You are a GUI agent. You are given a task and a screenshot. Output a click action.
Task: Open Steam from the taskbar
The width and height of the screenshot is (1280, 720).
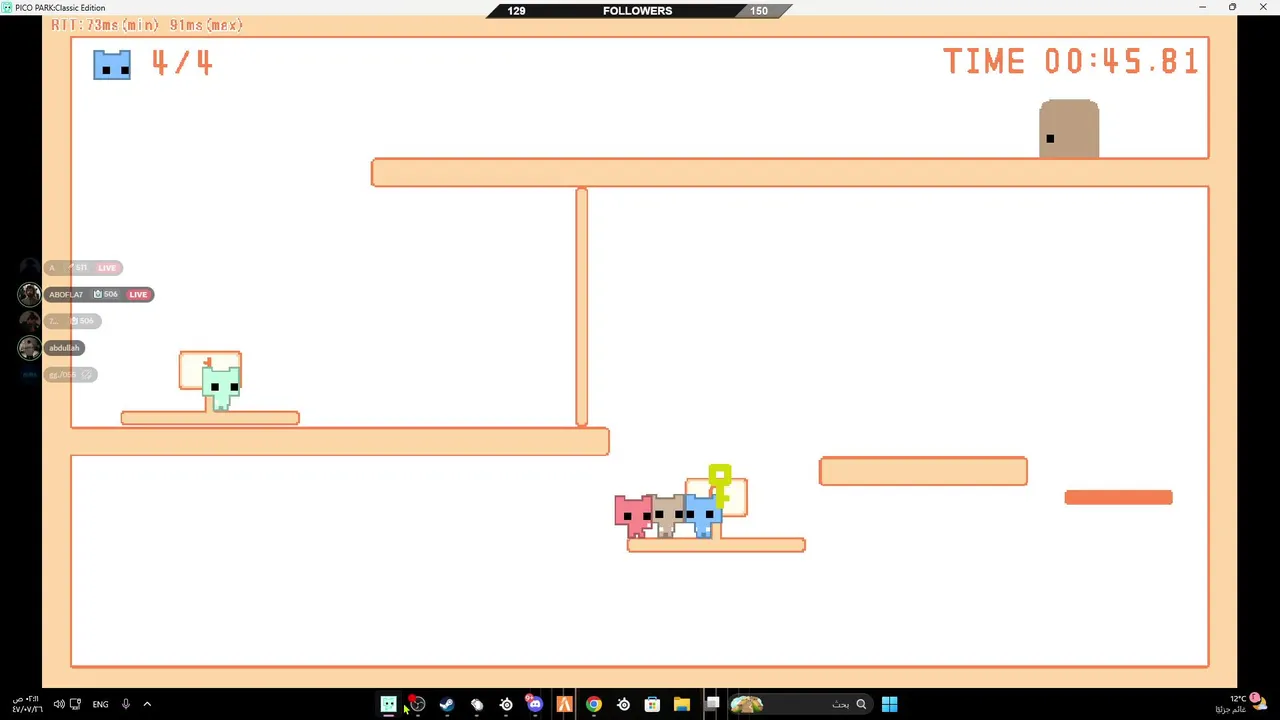447,704
